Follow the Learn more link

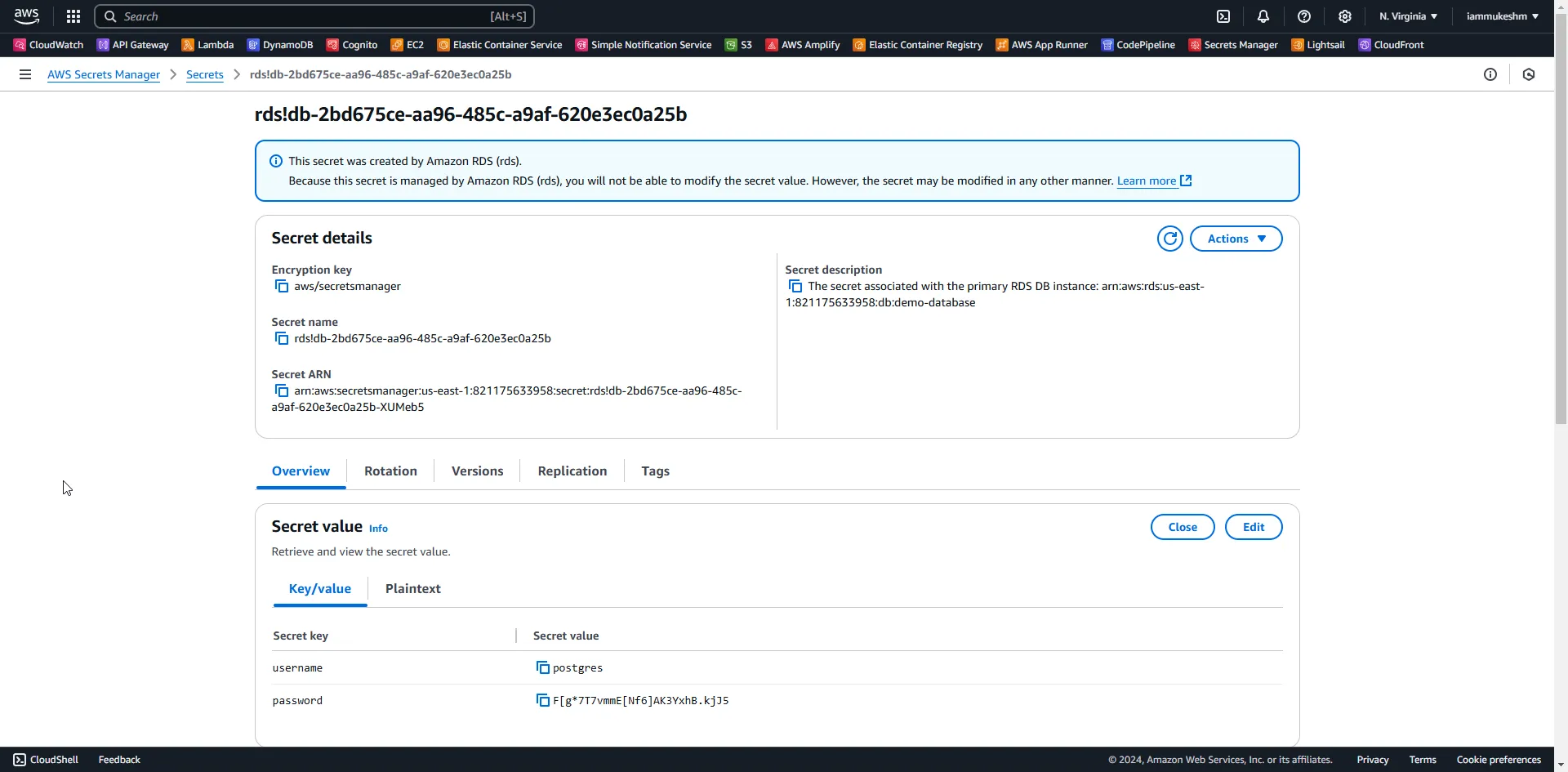point(1146,181)
